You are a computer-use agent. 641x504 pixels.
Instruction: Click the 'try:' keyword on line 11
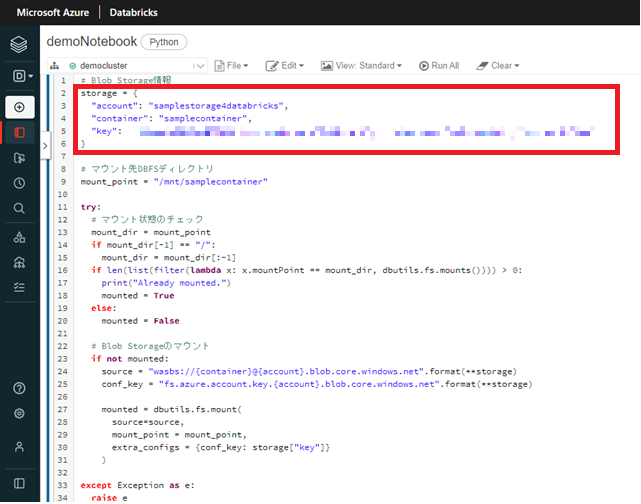click(x=91, y=207)
